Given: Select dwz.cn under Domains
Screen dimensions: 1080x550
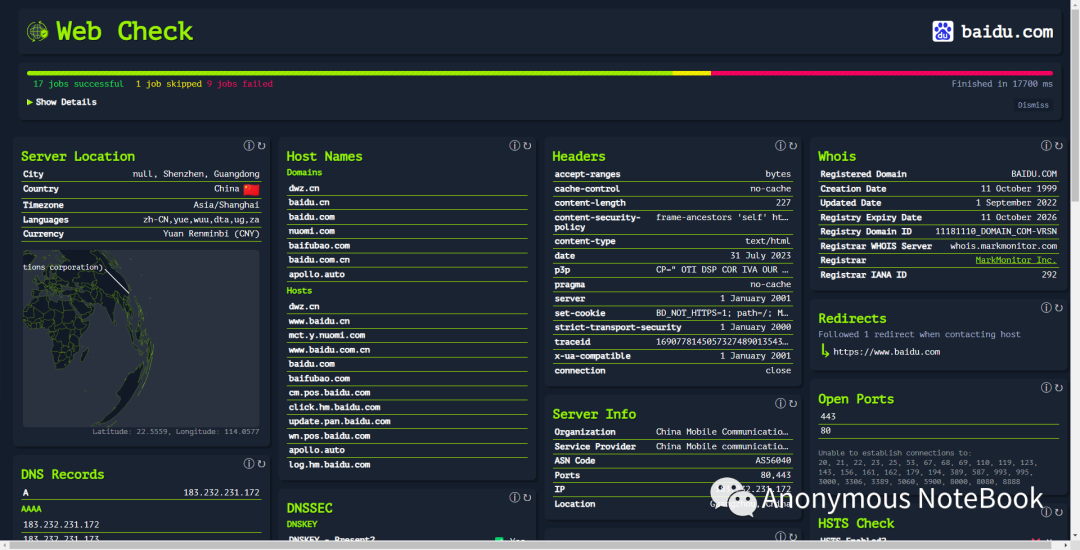Looking at the screenshot, I should tap(407, 188).
